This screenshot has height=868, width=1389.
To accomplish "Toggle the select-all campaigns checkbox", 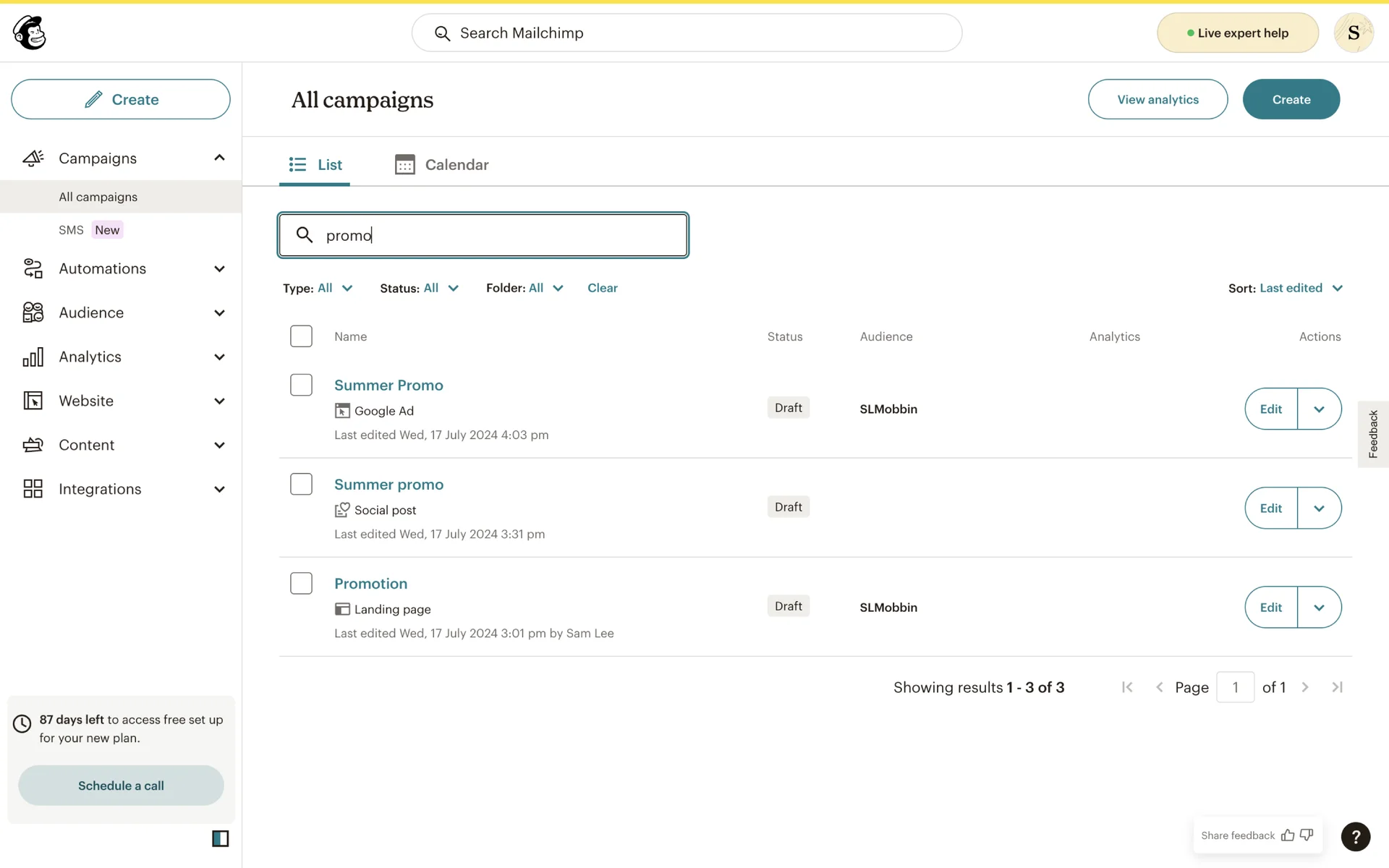I will (301, 336).
